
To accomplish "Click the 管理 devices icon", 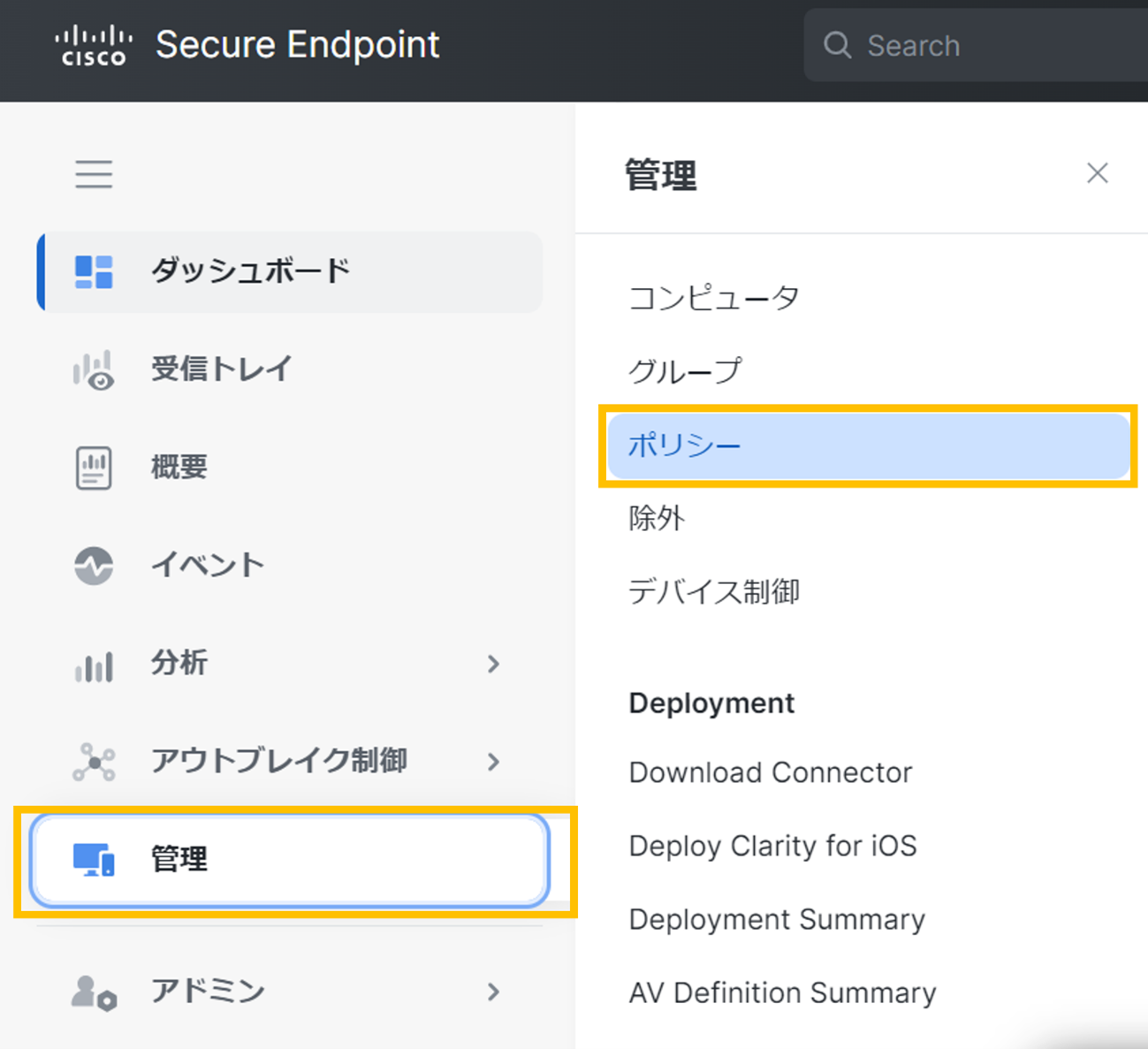I will 94,860.
